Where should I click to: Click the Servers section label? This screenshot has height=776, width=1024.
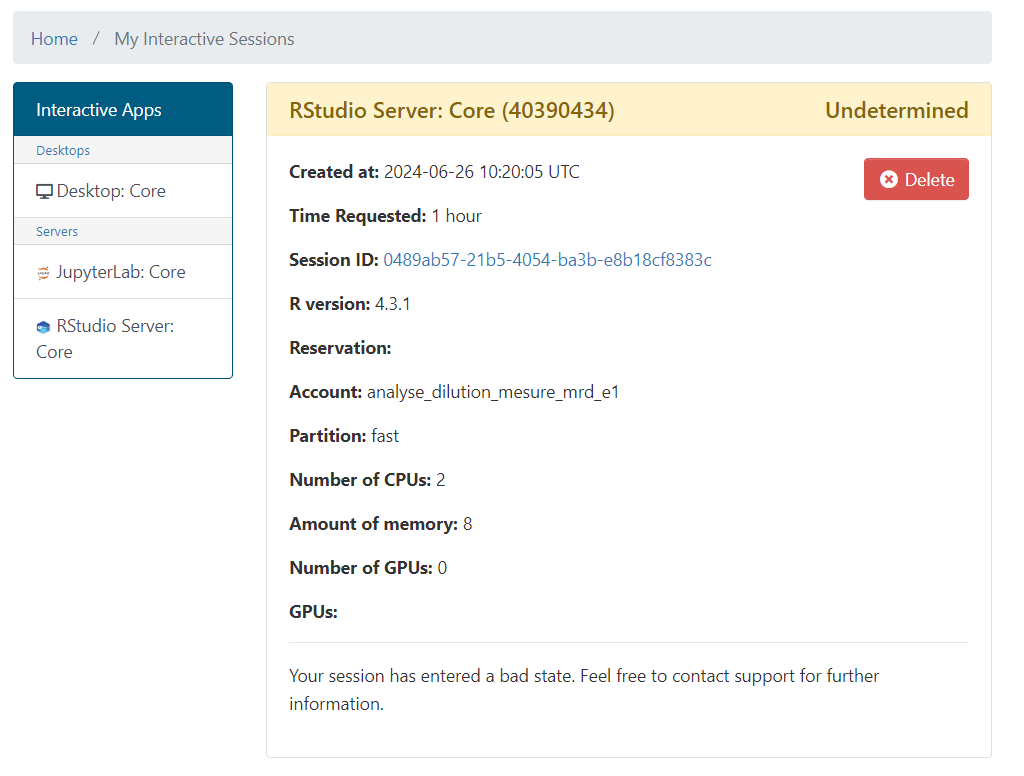(57, 231)
